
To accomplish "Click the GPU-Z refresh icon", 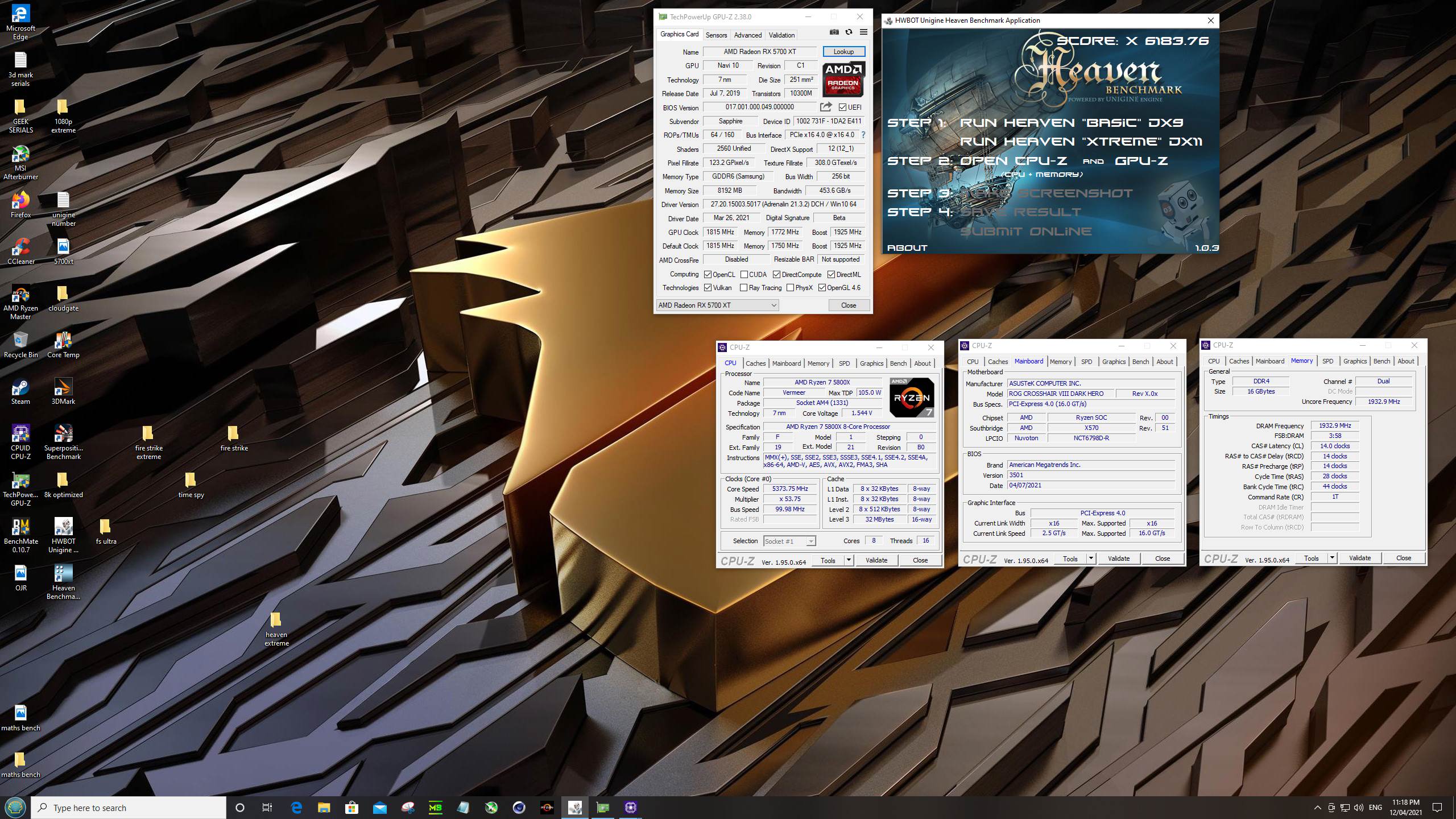I will [849, 32].
